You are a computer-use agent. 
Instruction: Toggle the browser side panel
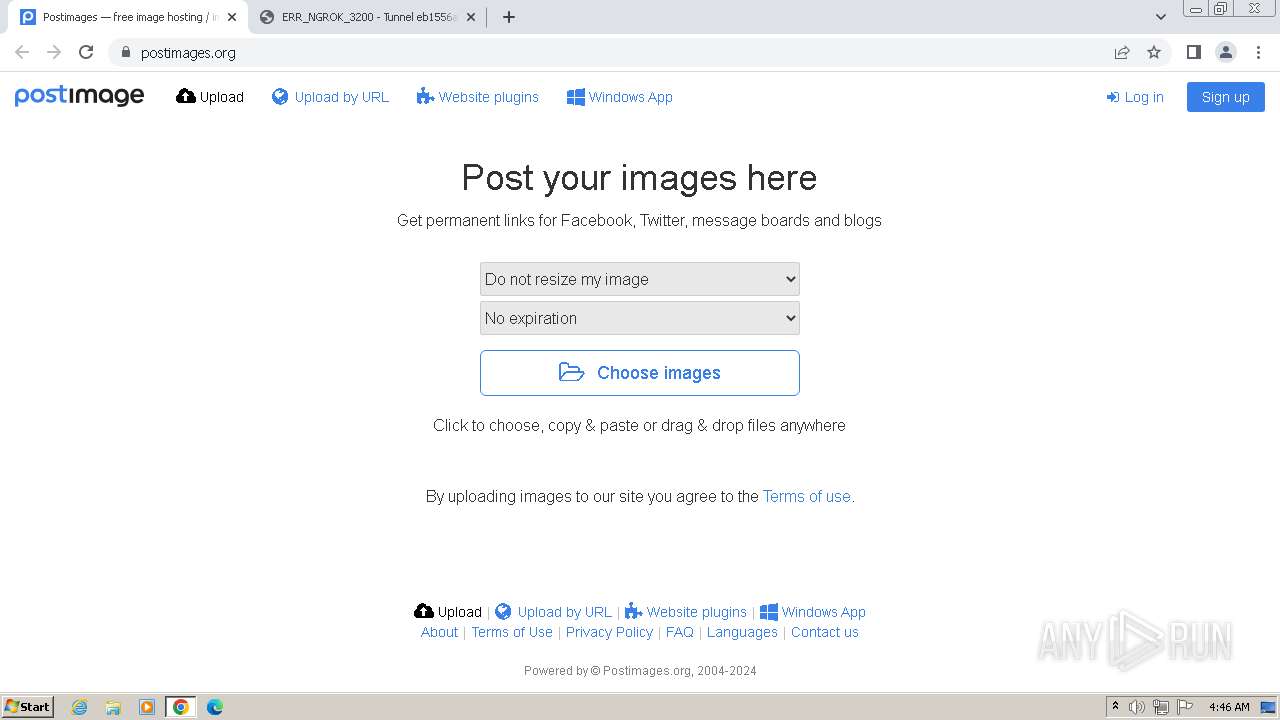point(1194,52)
